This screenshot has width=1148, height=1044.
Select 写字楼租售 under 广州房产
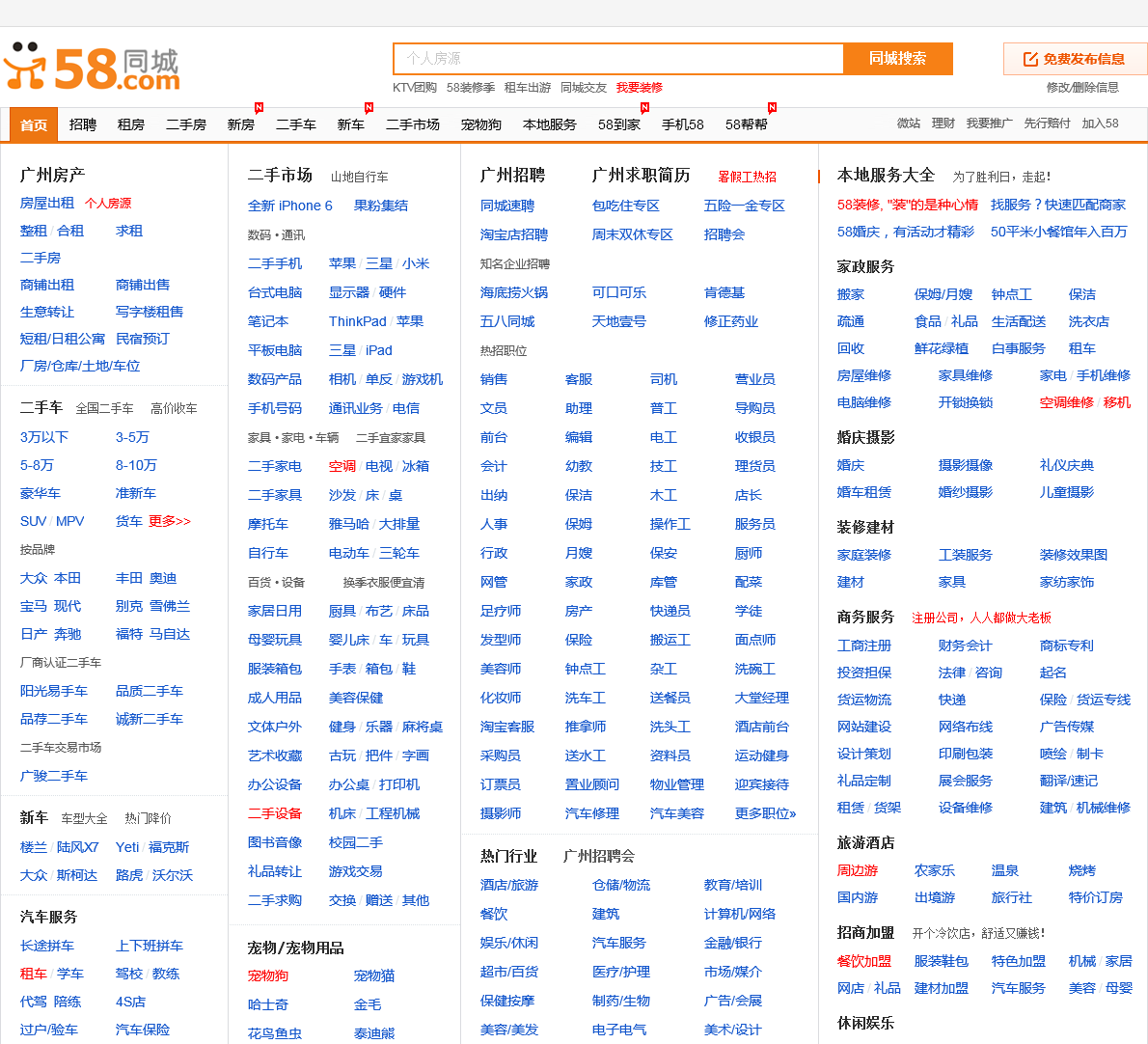150,312
